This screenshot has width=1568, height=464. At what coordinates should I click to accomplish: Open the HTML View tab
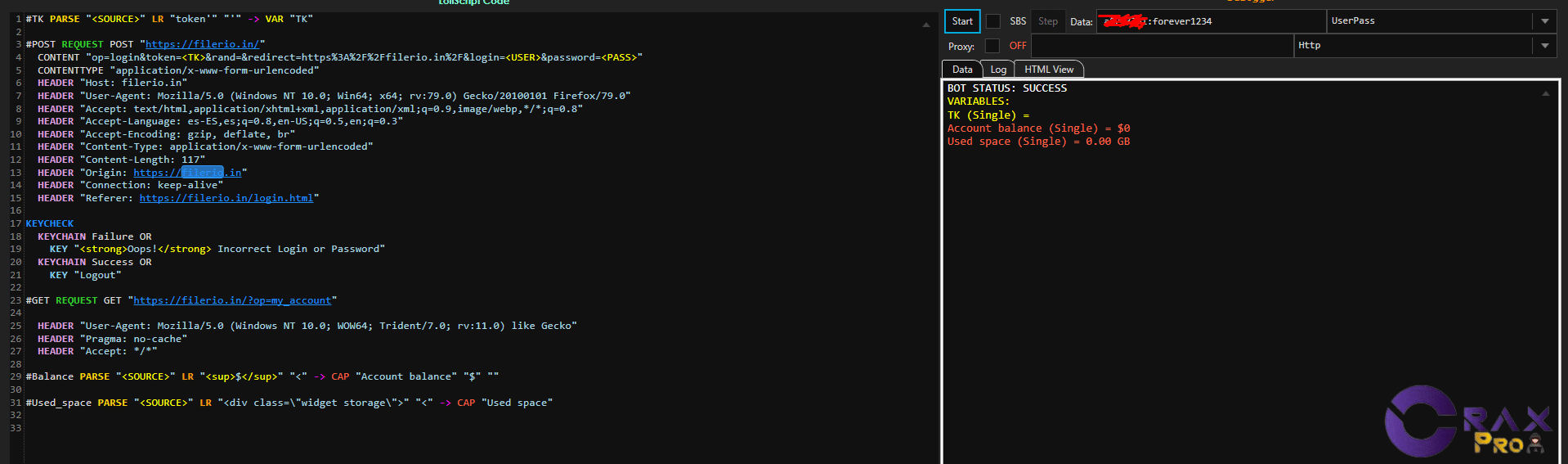(1049, 70)
